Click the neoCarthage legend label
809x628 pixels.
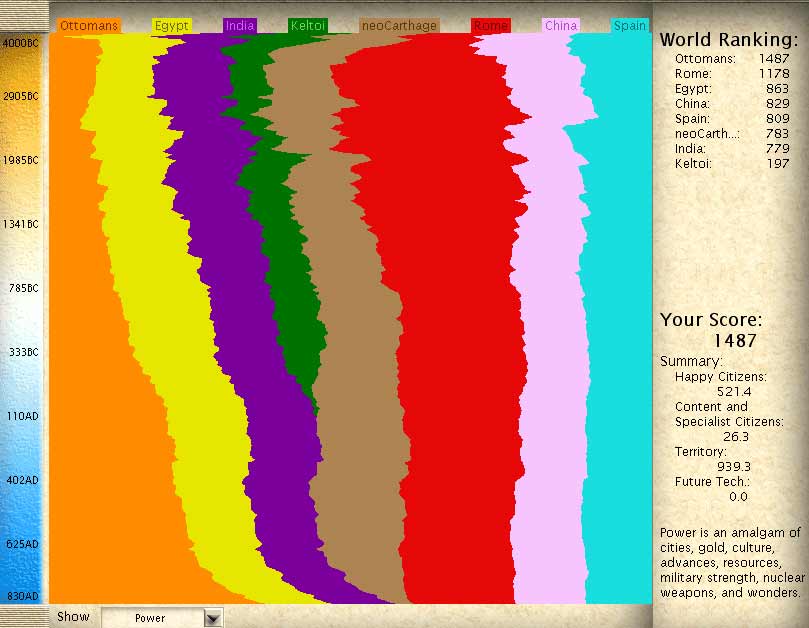point(399,26)
